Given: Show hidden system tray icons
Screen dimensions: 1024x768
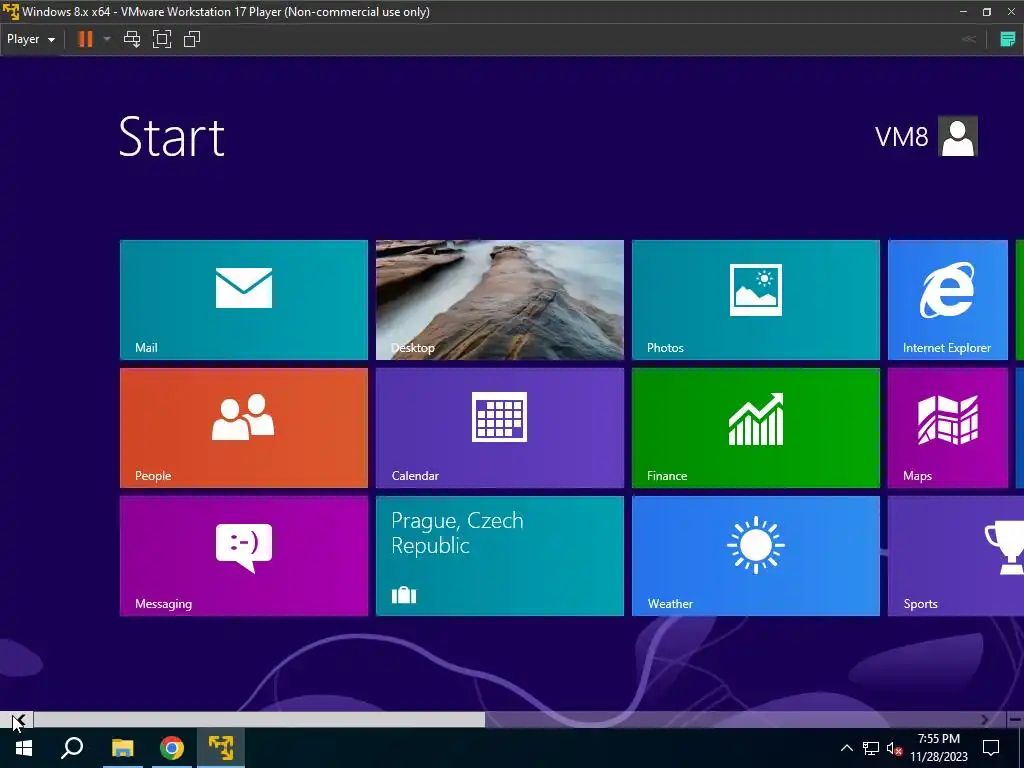Looking at the screenshot, I should (846, 748).
